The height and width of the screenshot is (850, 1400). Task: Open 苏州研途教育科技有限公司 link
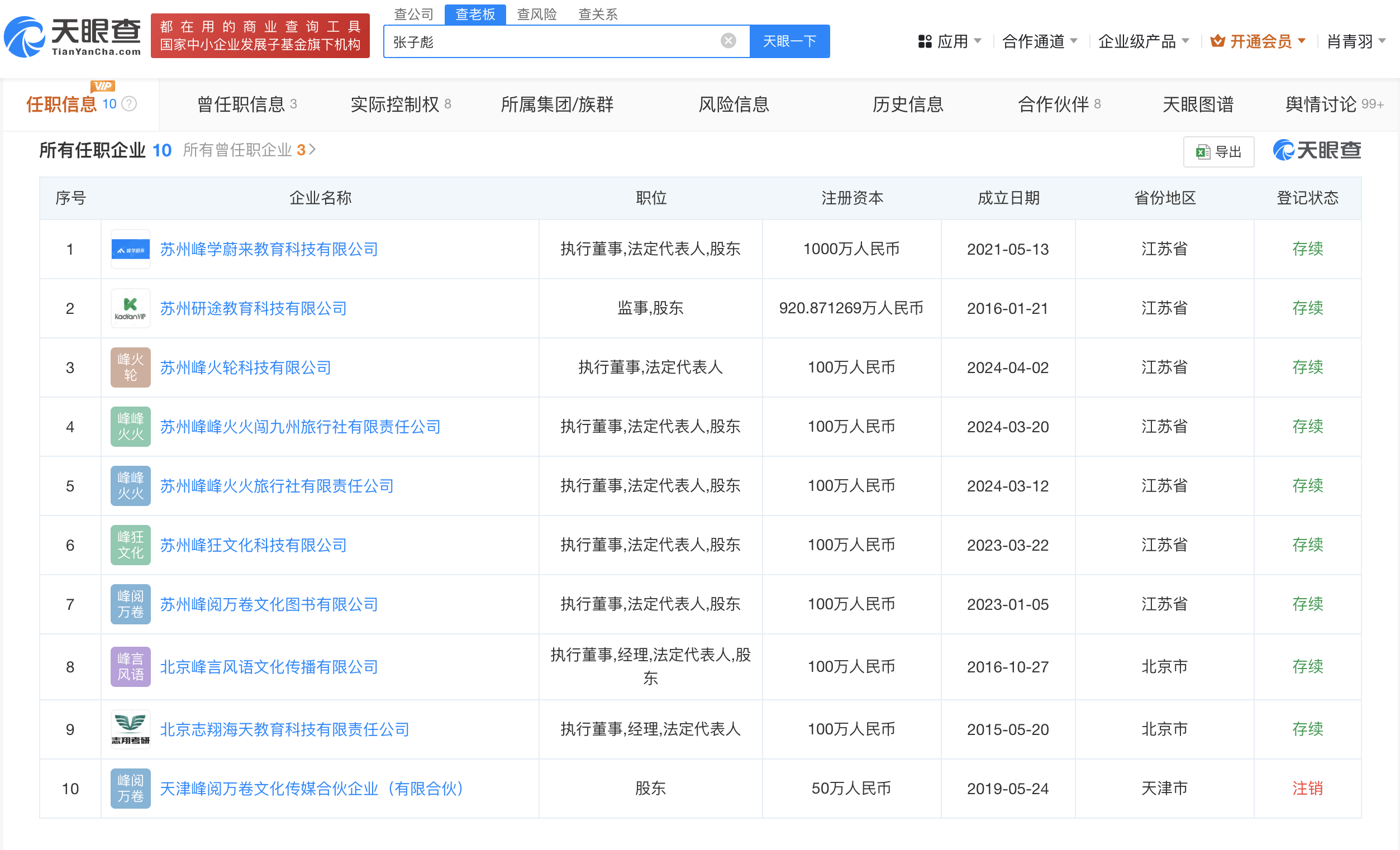[x=254, y=308]
